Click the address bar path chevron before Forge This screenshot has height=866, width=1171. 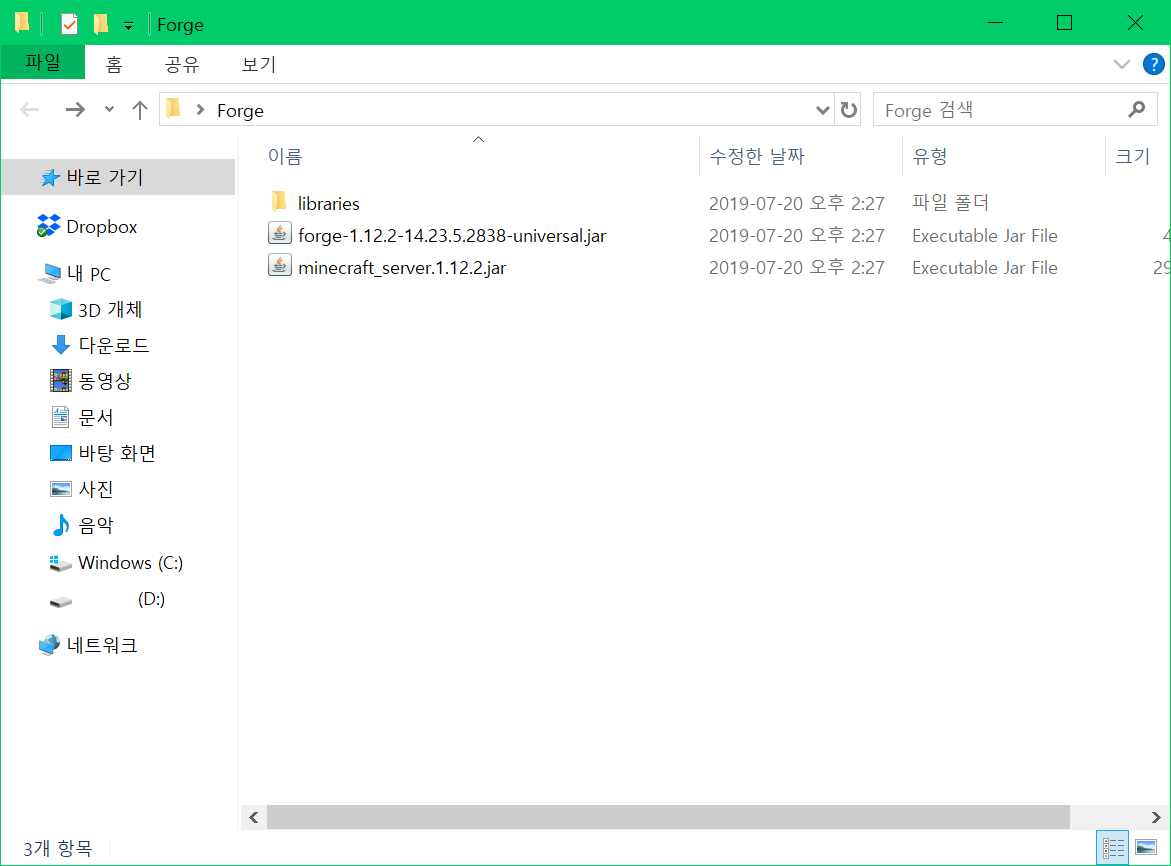[200, 110]
